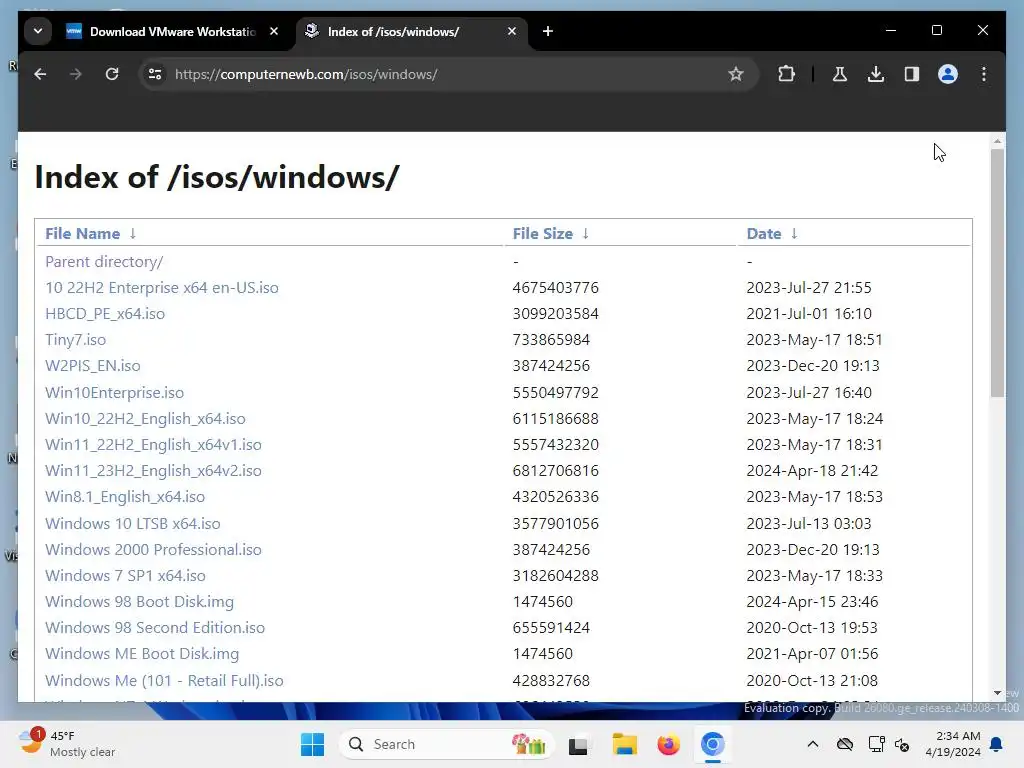This screenshot has width=1024, height=768.
Task: Click Windows ME Boot Disk.img link
Action: [x=142, y=654]
